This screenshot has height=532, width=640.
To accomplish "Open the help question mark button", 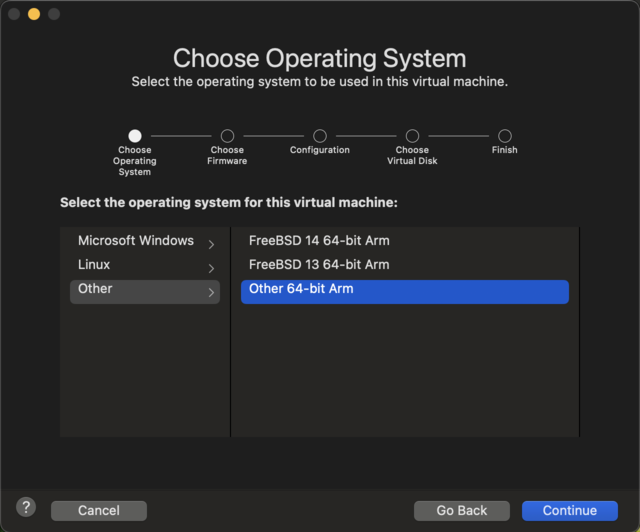I will click(26, 507).
